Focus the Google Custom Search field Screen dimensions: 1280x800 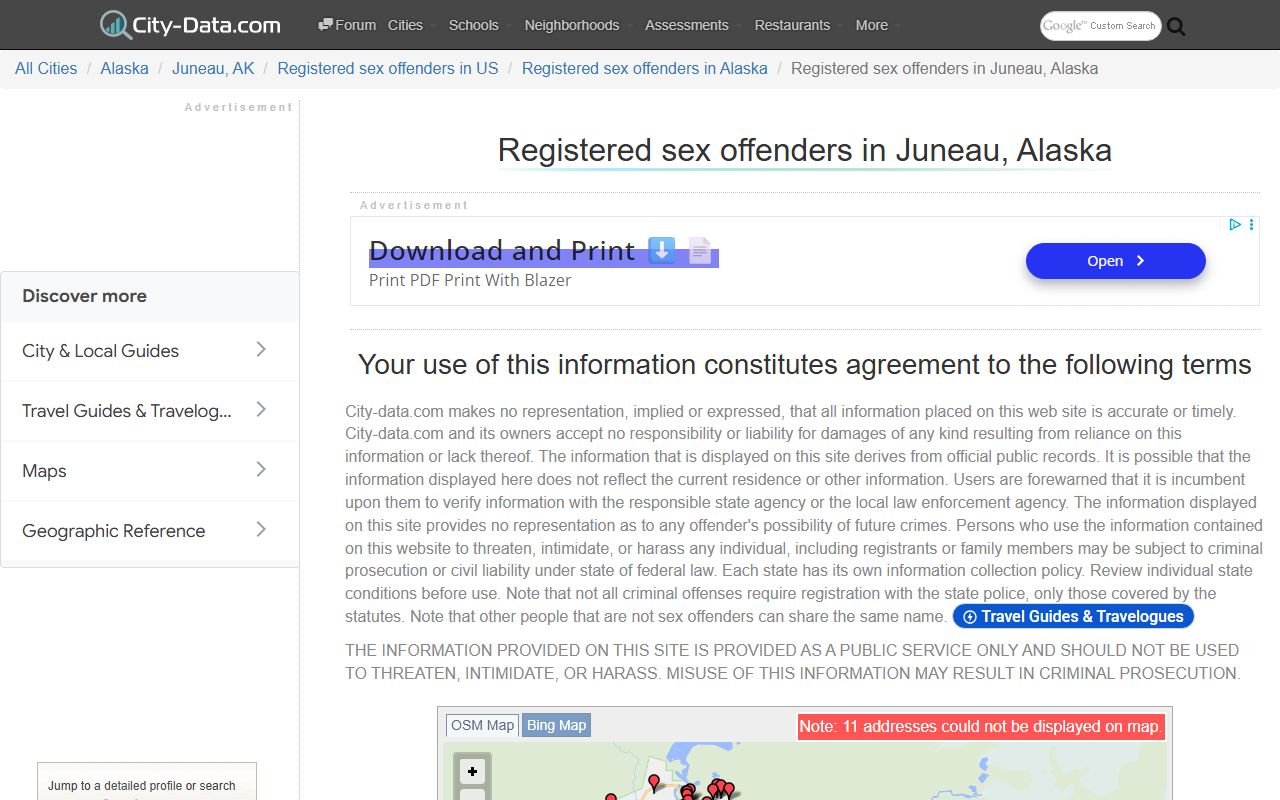coord(1101,26)
